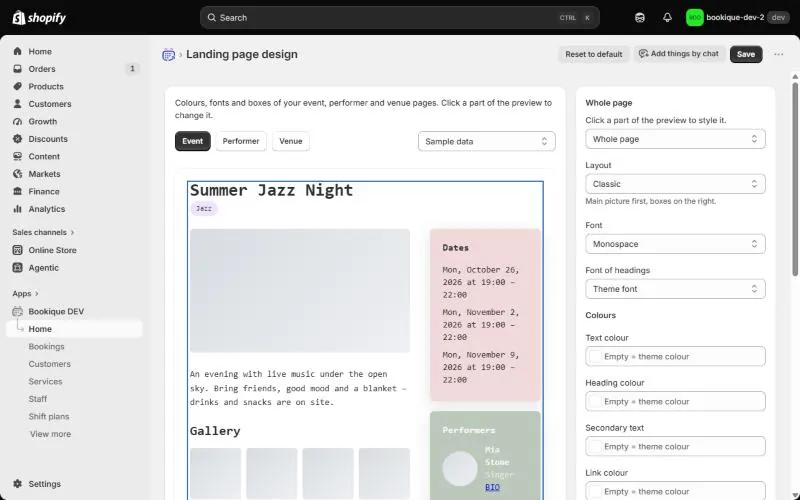Click the BIO link for Mia Stone
The width and height of the screenshot is (800, 500).
(x=492, y=488)
